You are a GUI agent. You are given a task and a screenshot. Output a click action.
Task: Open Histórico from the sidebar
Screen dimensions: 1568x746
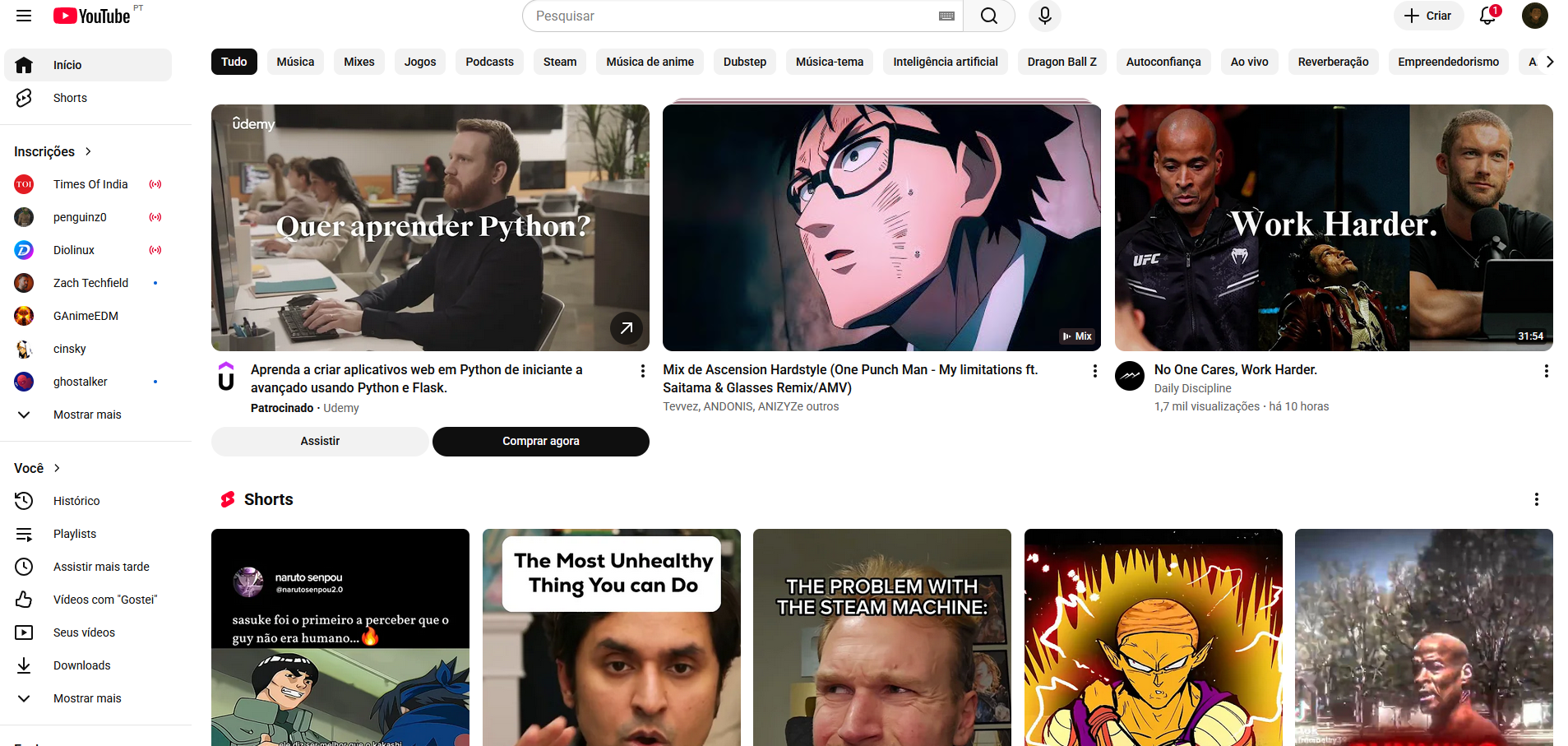76,500
